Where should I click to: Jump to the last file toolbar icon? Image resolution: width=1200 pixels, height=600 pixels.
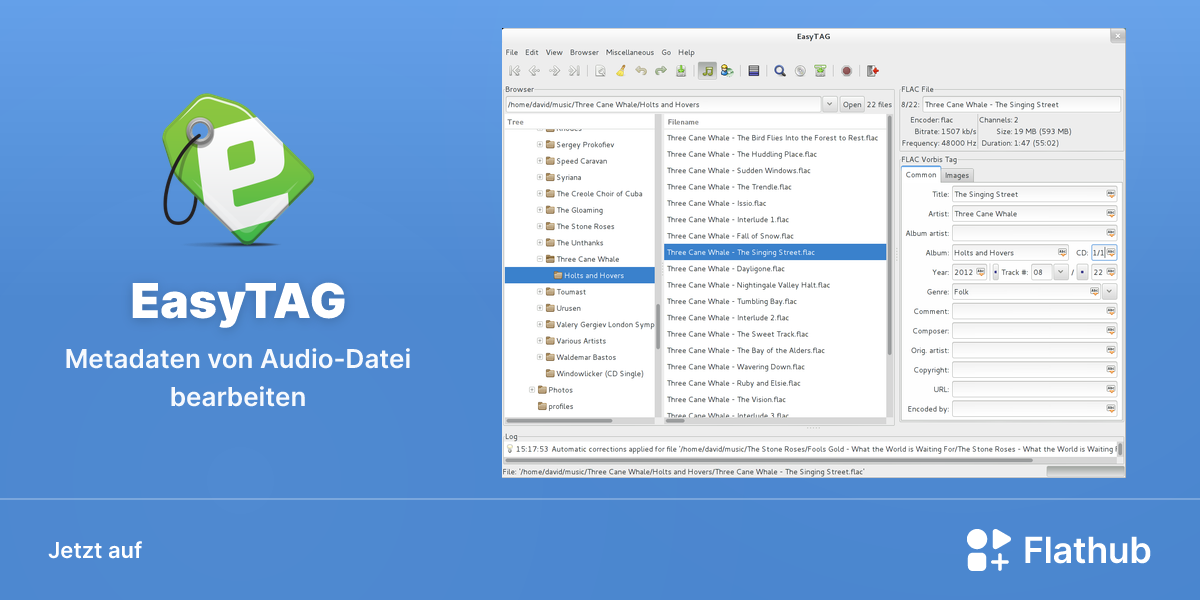574,71
